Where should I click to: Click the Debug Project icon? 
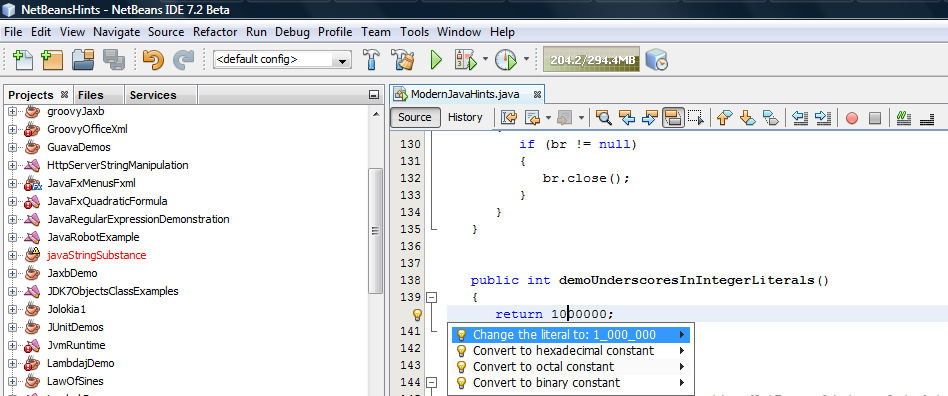(466, 59)
